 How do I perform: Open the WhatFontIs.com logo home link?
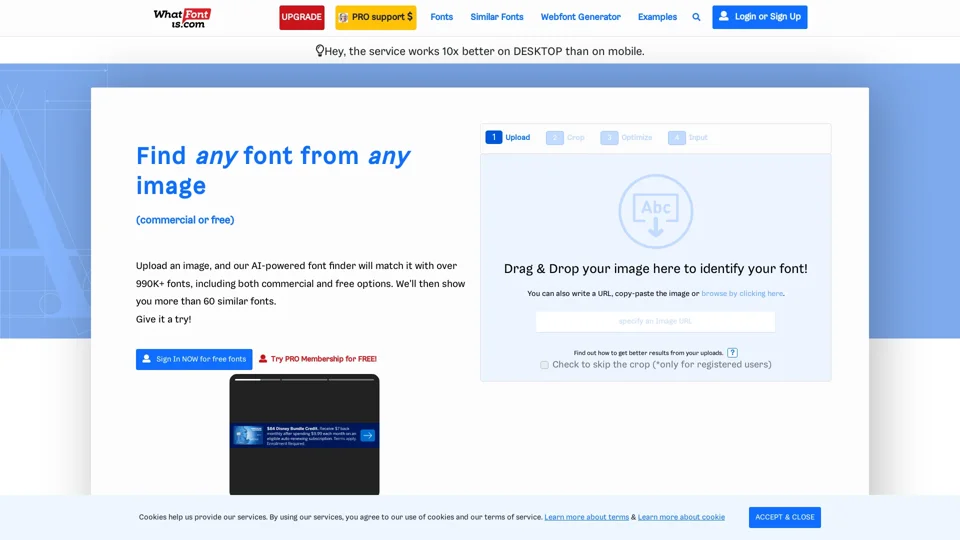pos(182,18)
